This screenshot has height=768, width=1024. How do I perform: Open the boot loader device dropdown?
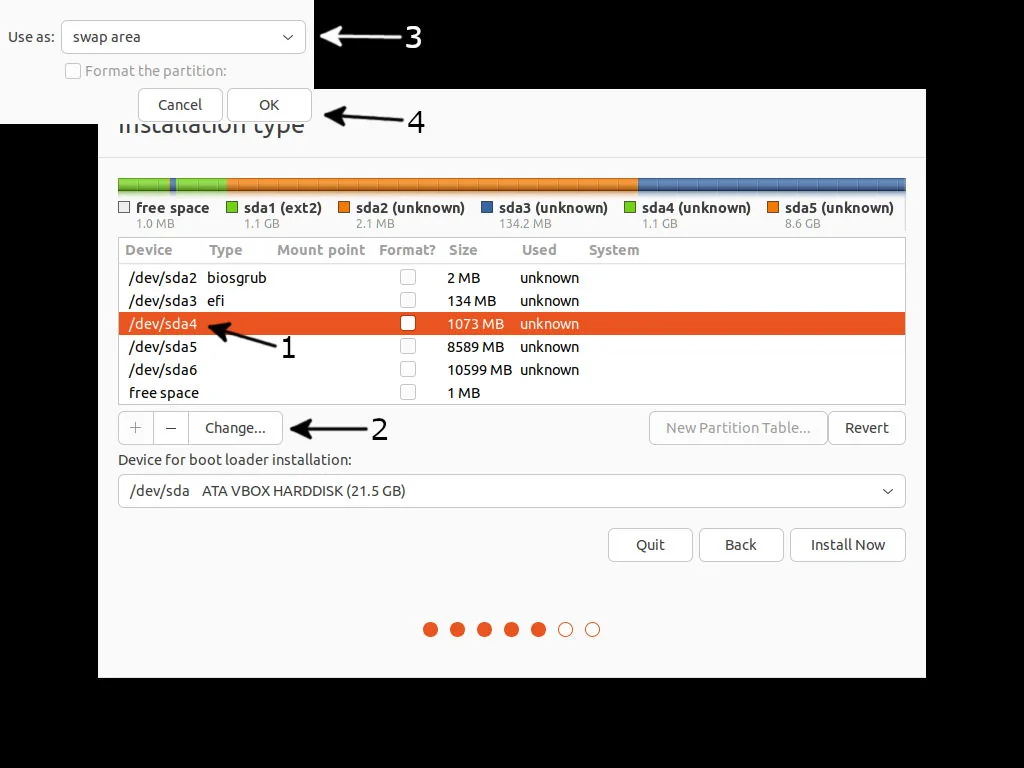[x=512, y=491]
